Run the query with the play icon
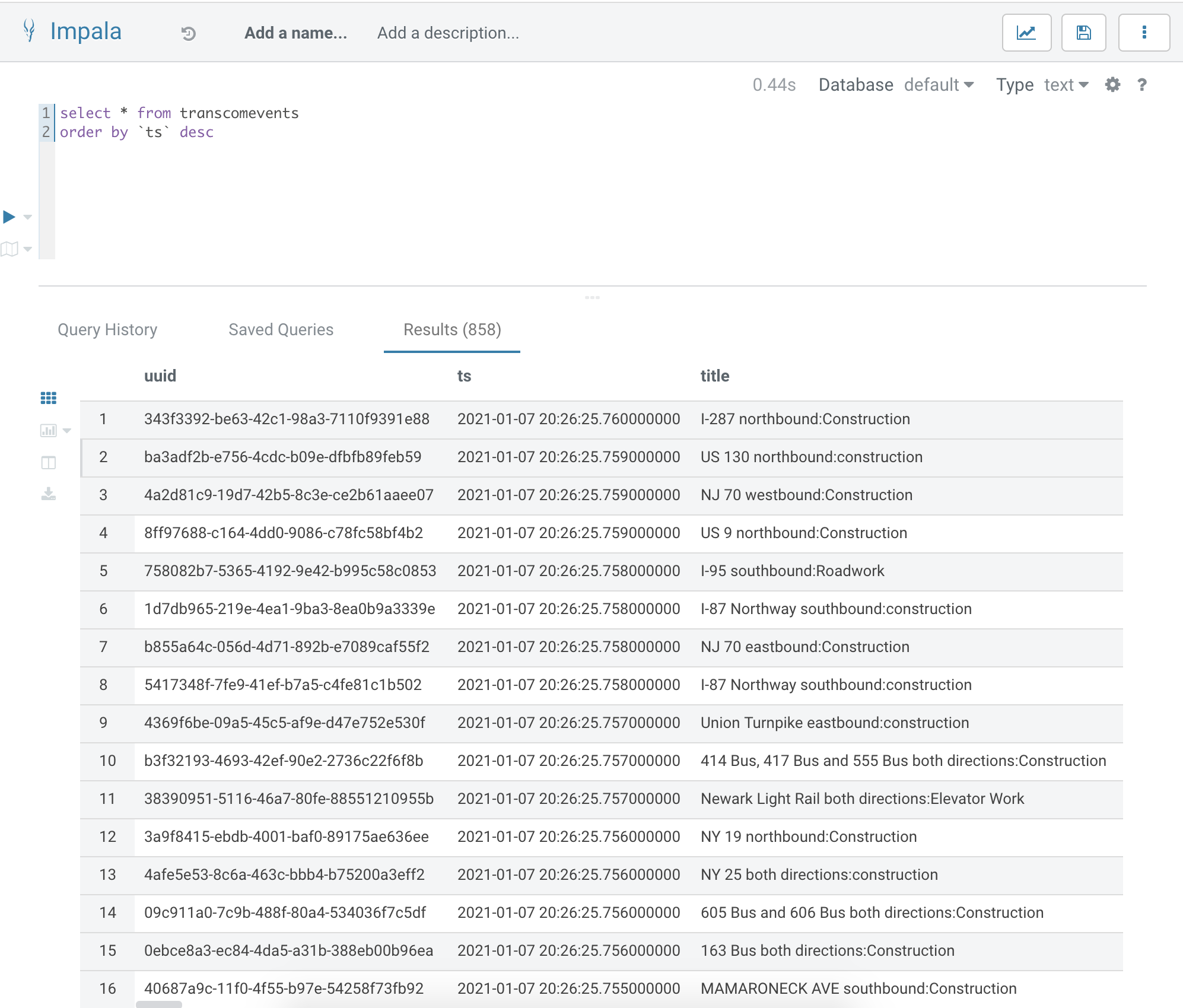Image resolution: width=1183 pixels, height=1008 pixels. [x=9, y=217]
